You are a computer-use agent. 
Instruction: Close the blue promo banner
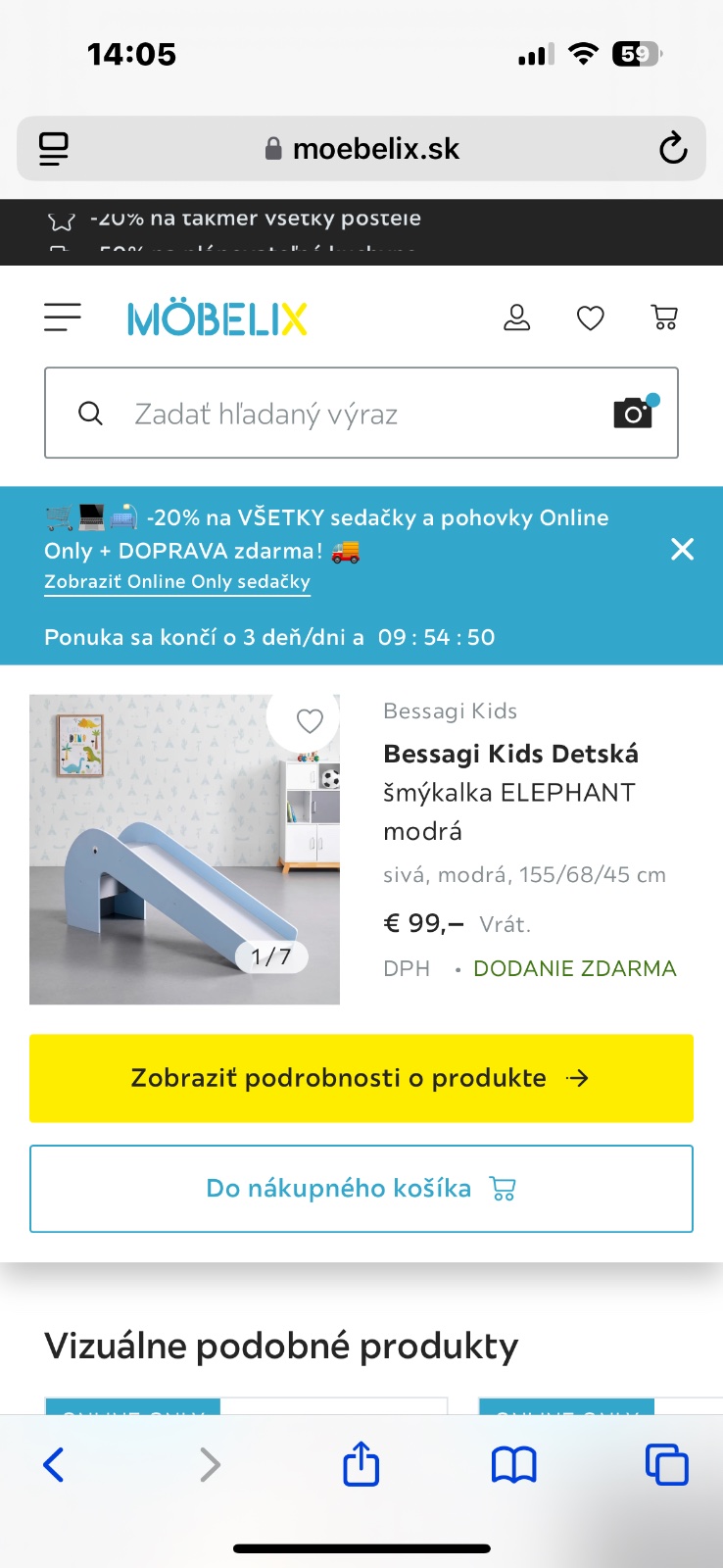[682, 549]
